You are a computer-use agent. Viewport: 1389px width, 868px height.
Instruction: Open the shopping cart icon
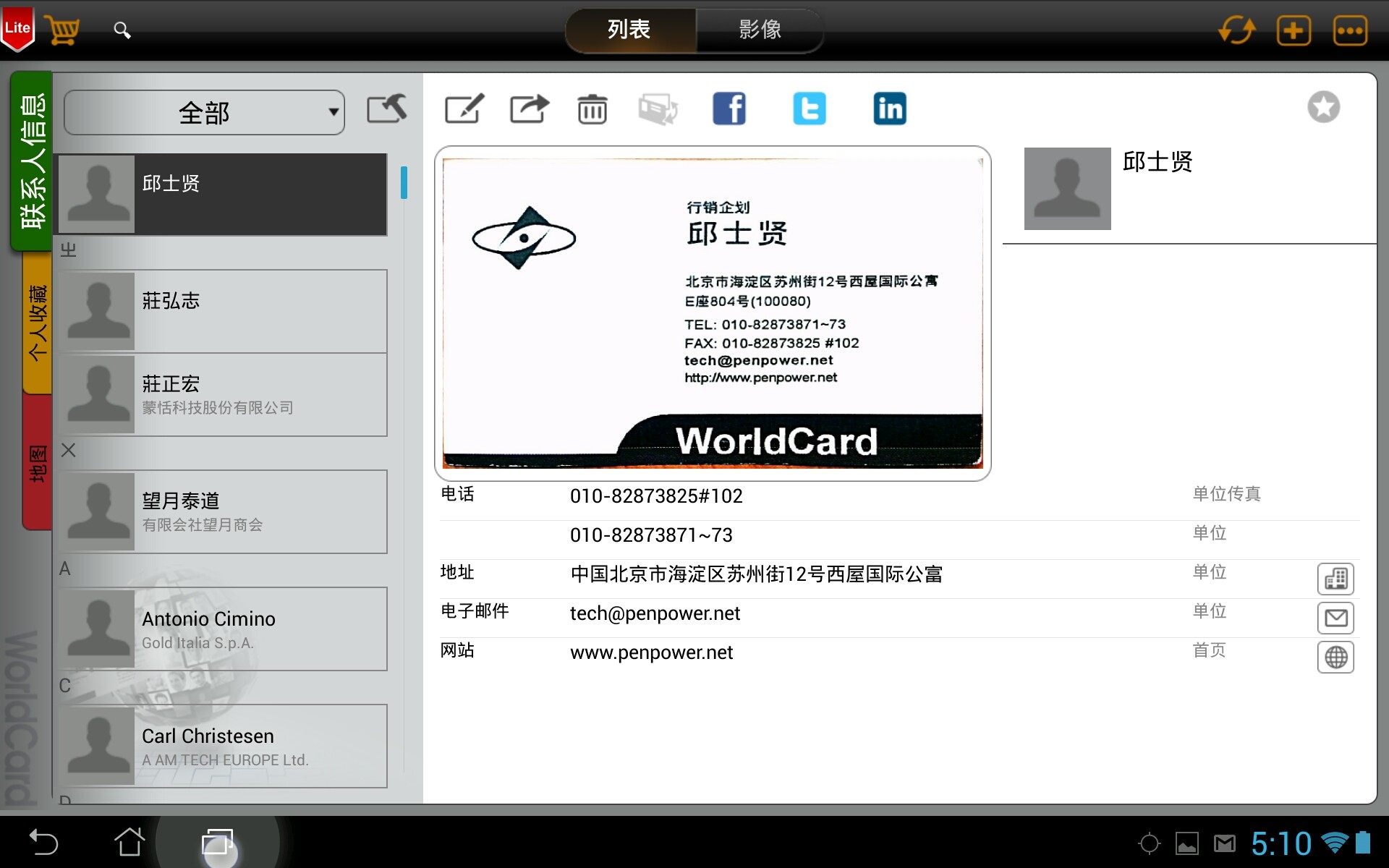coord(62,30)
